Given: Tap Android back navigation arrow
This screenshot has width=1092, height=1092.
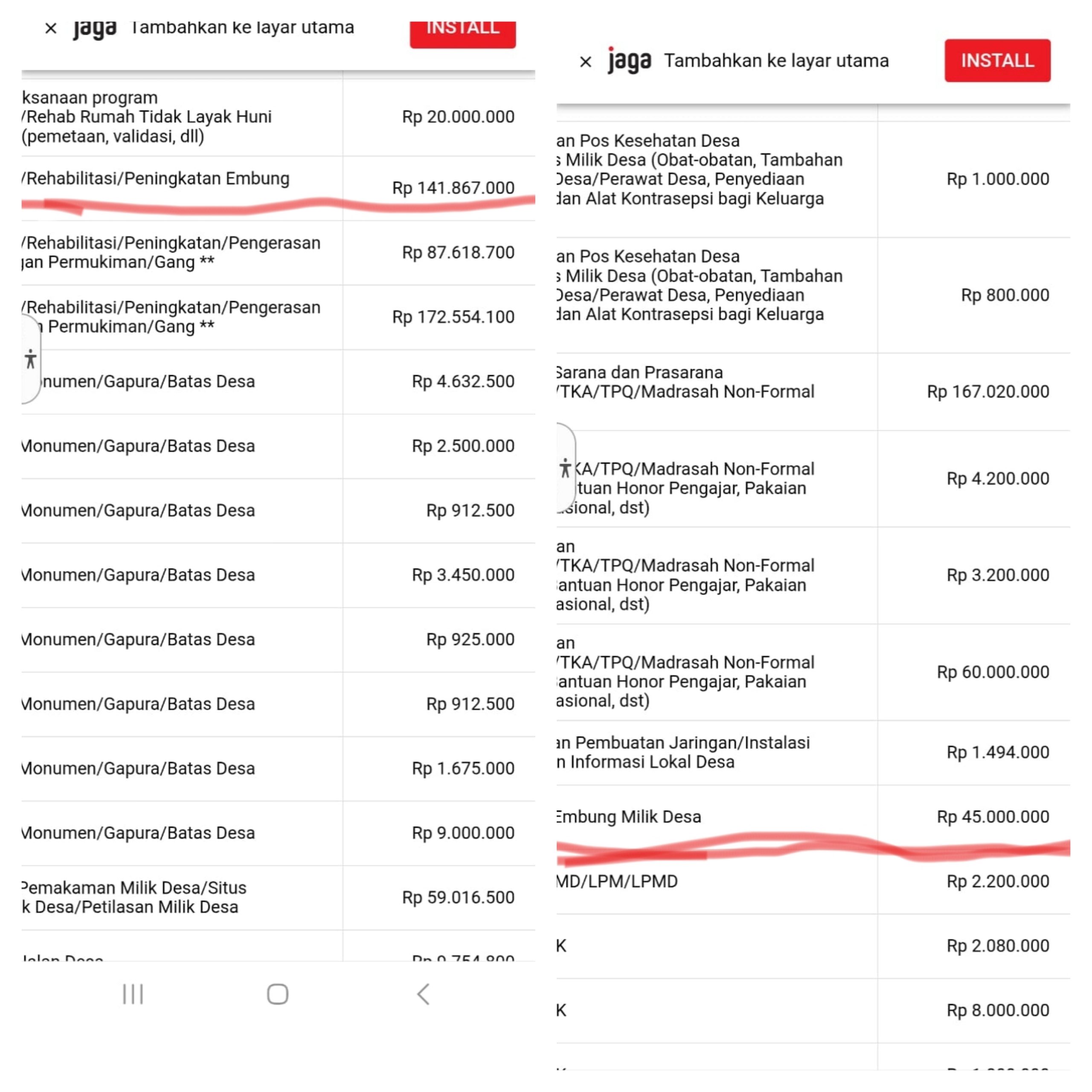Looking at the screenshot, I should (x=423, y=994).
